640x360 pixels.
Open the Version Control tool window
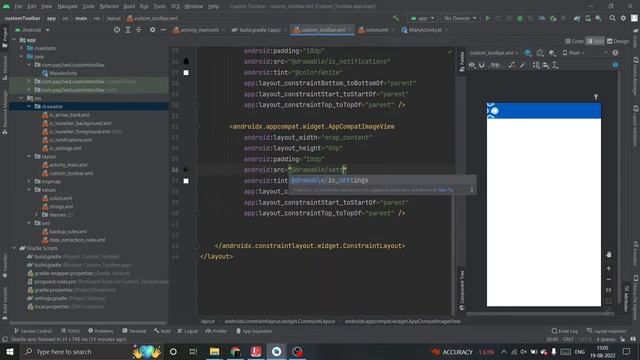point(33,331)
